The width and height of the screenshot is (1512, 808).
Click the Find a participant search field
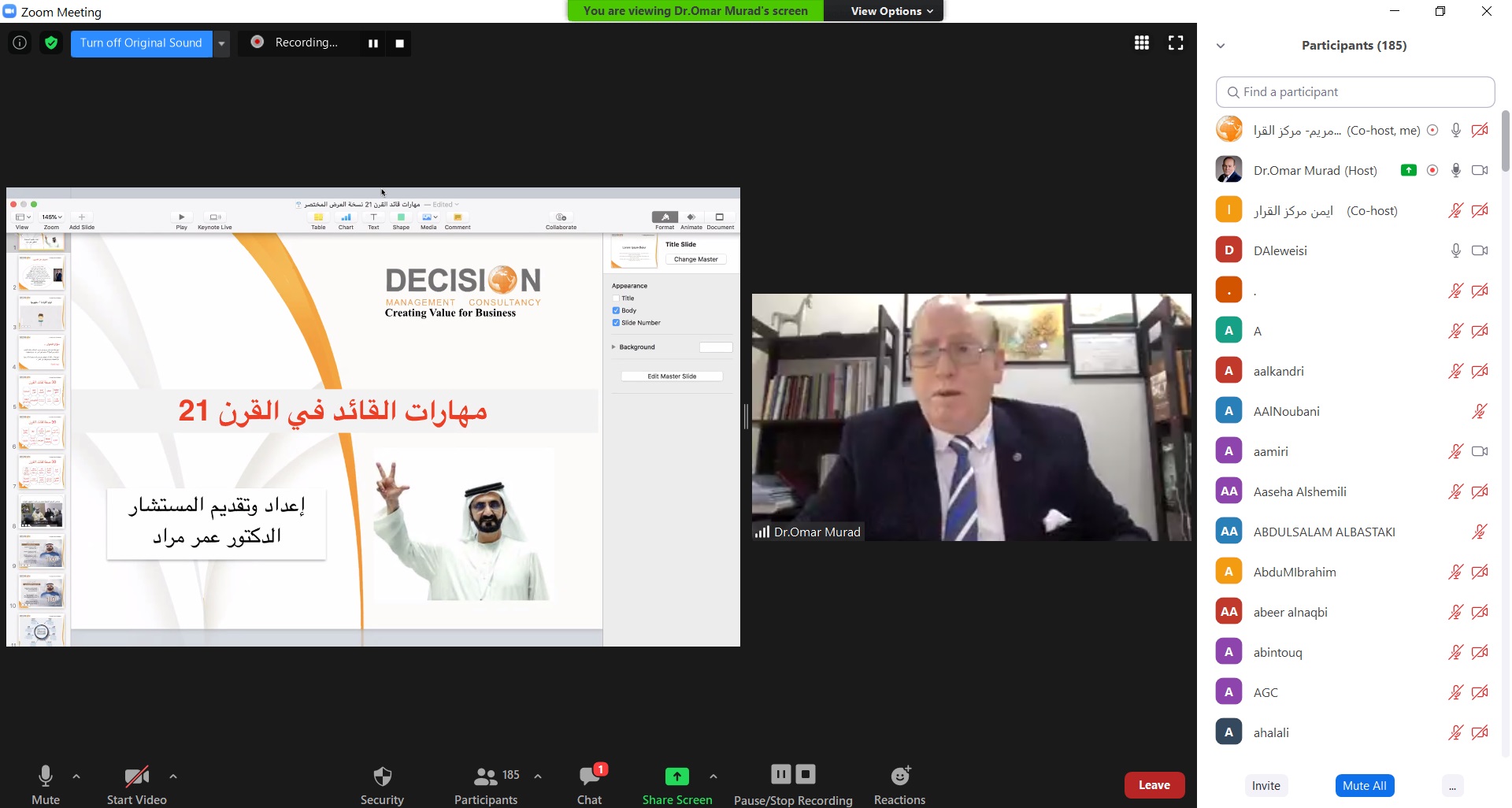1354,92
